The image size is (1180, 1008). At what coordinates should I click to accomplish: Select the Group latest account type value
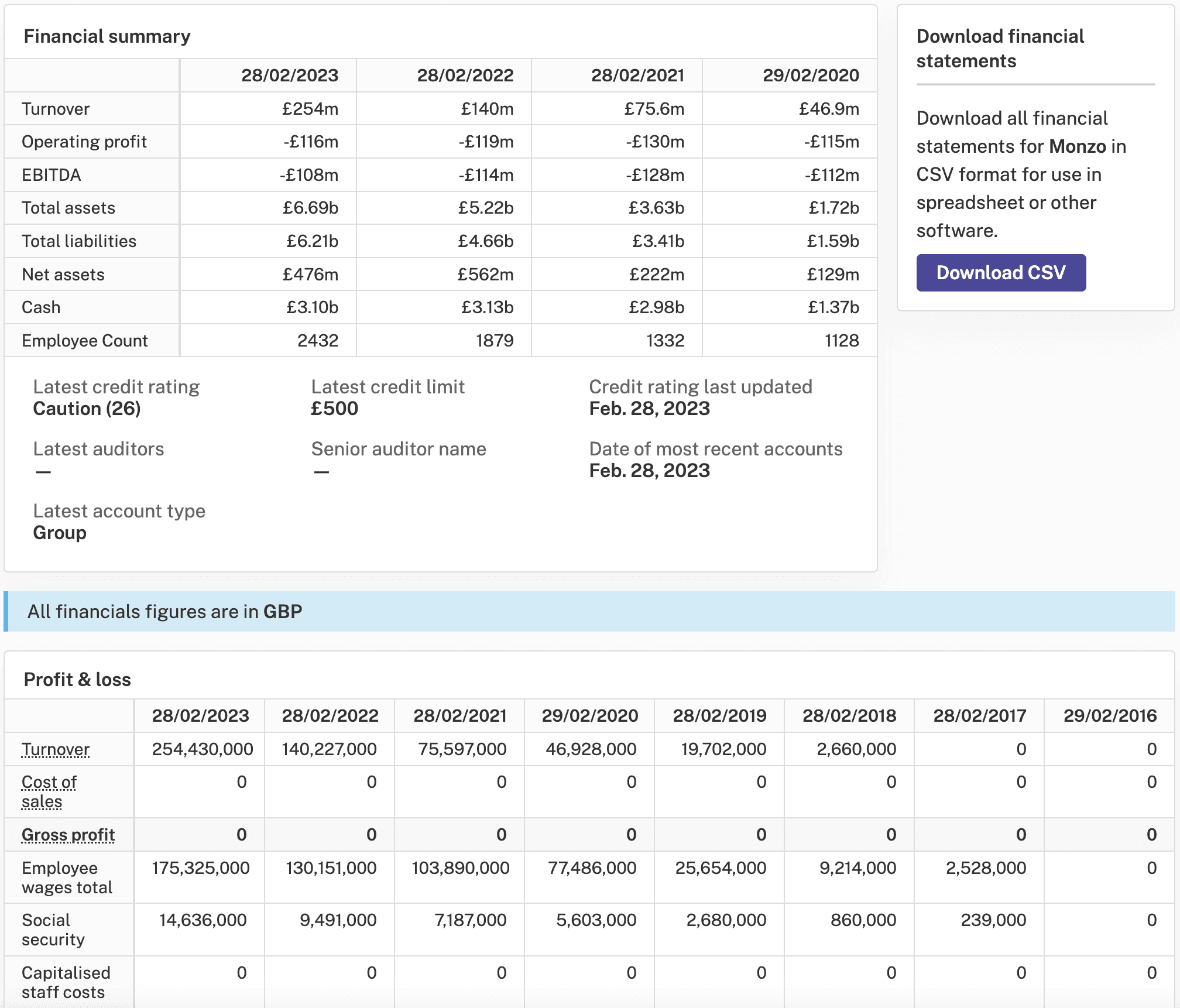pyautogui.click(x=60, y=533)
